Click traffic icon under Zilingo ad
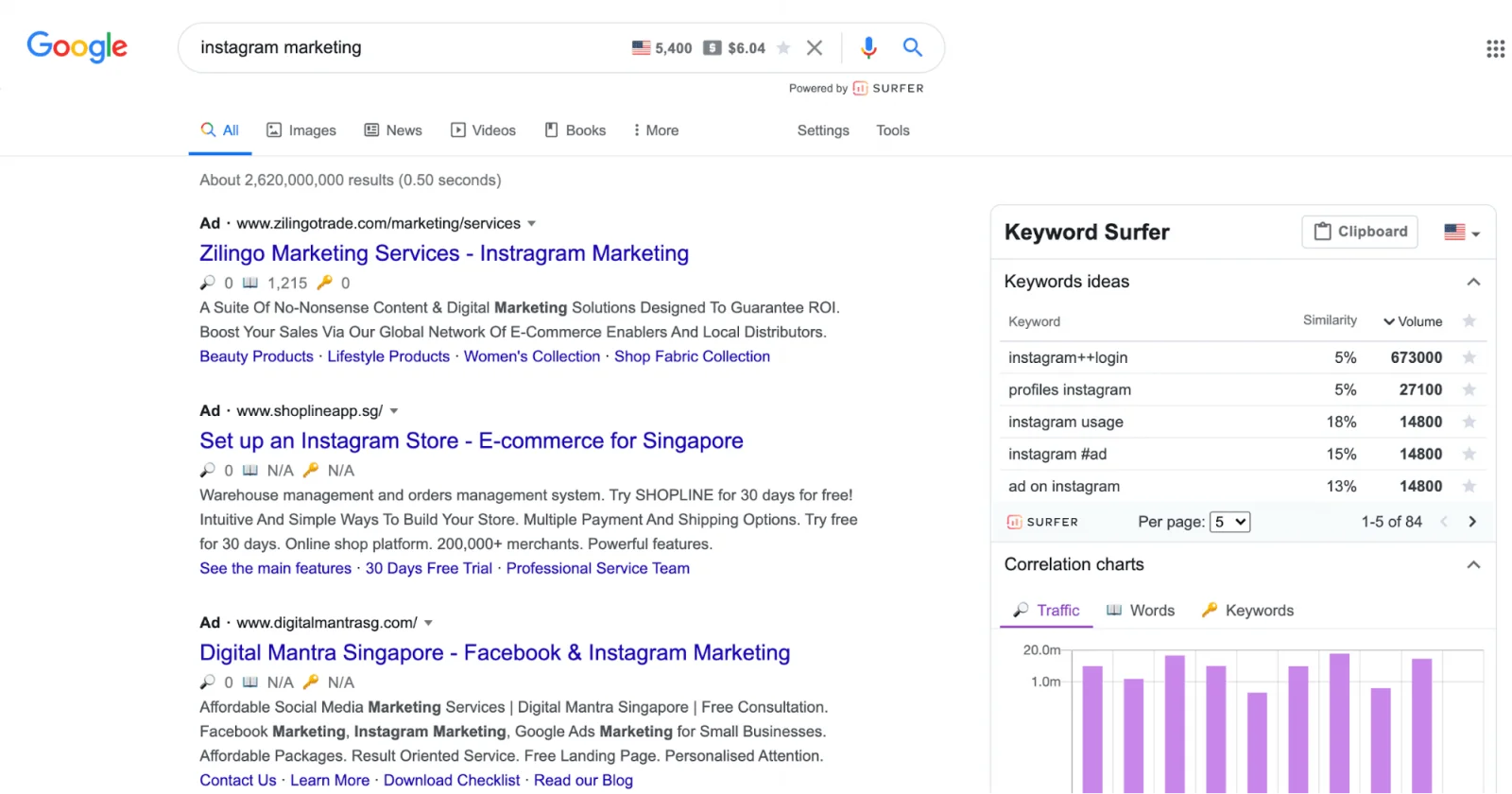Image resolution: width=1512 pixels, height=794 pixels. tap(208, 283)
